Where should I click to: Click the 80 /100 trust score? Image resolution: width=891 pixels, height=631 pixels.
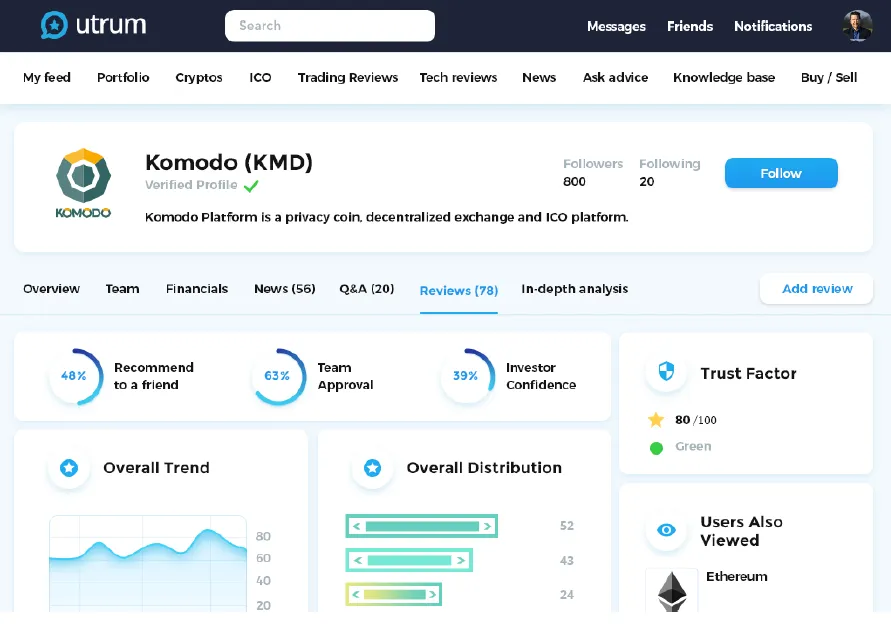pos(696,420)
